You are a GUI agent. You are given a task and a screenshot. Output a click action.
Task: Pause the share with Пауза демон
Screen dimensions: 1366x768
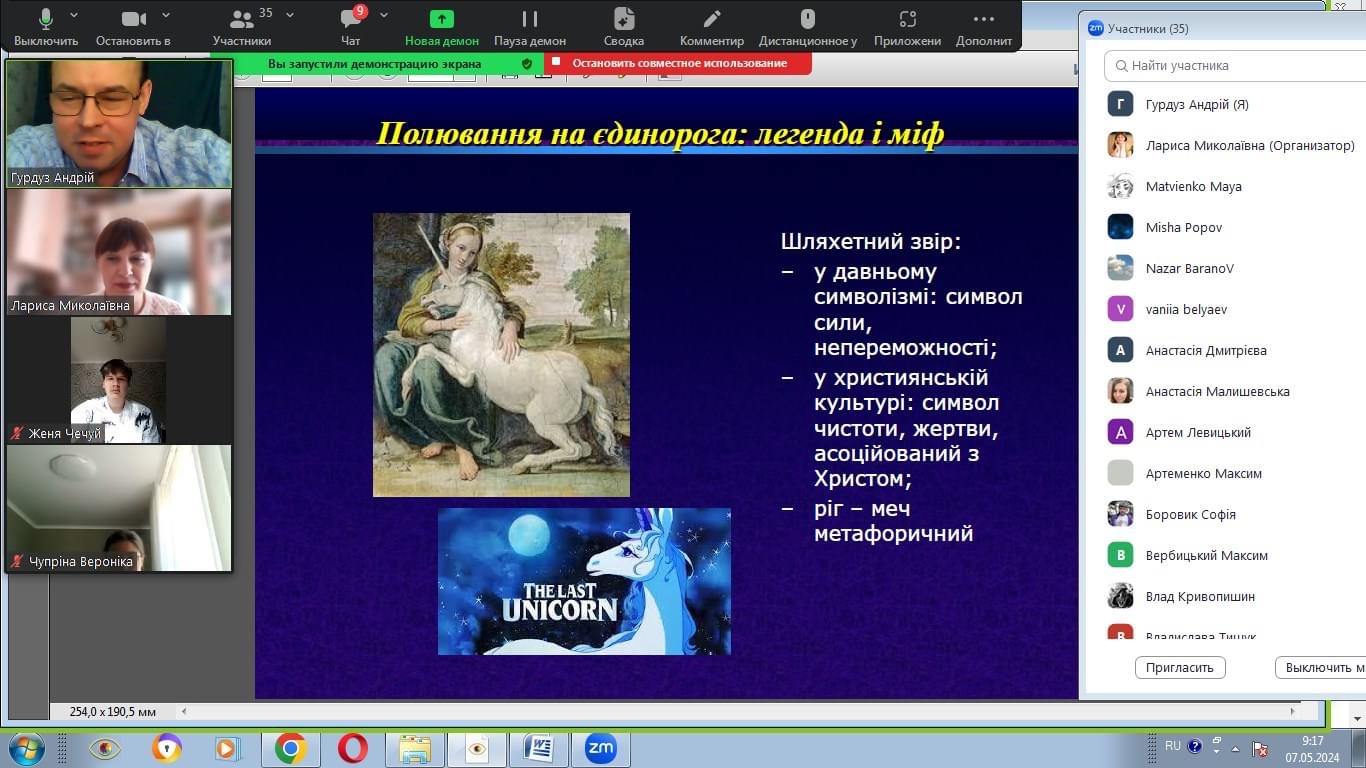530,27
